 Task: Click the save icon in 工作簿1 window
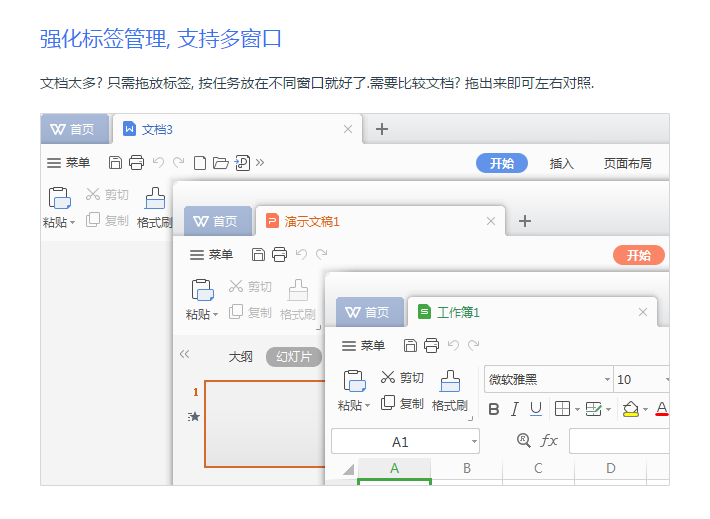click(410, 346)
